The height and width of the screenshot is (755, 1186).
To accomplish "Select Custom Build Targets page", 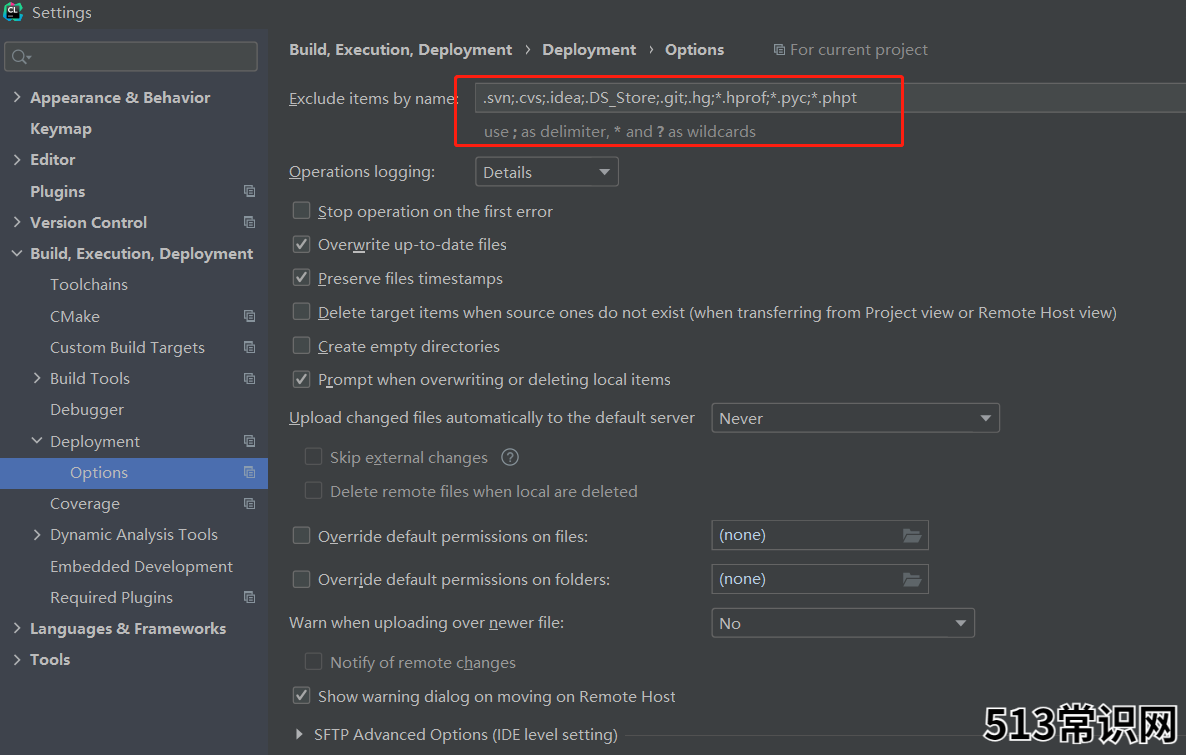I will (x=127, y=347).
